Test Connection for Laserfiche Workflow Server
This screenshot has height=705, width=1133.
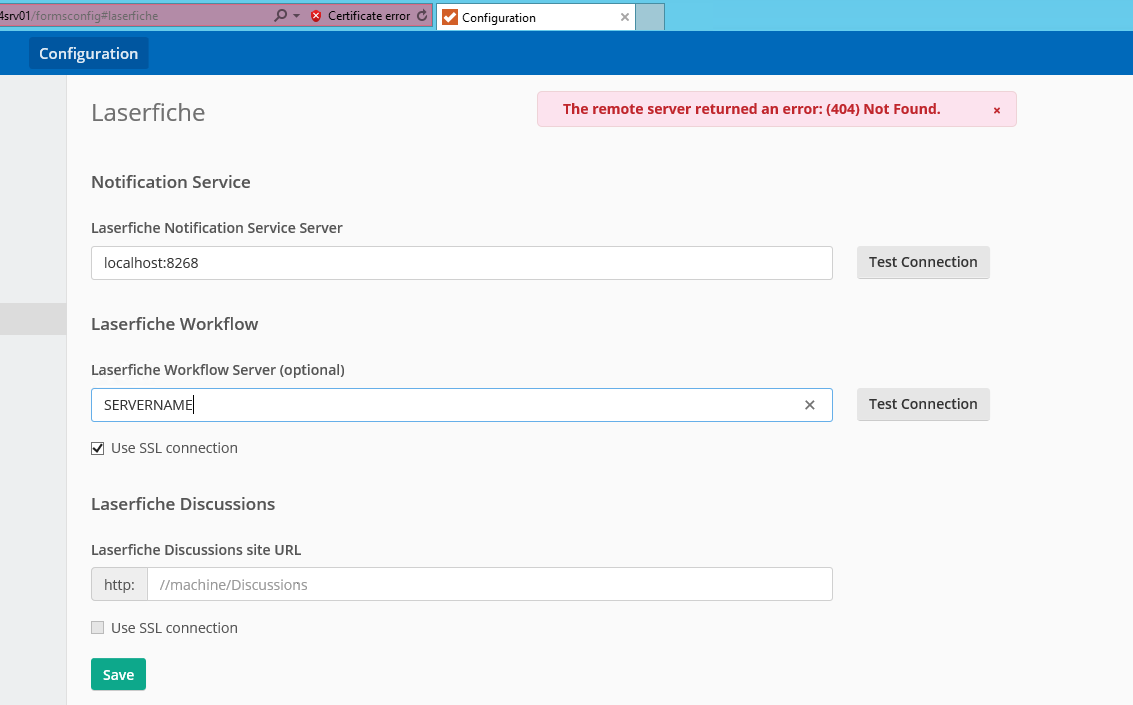[923, 405]
